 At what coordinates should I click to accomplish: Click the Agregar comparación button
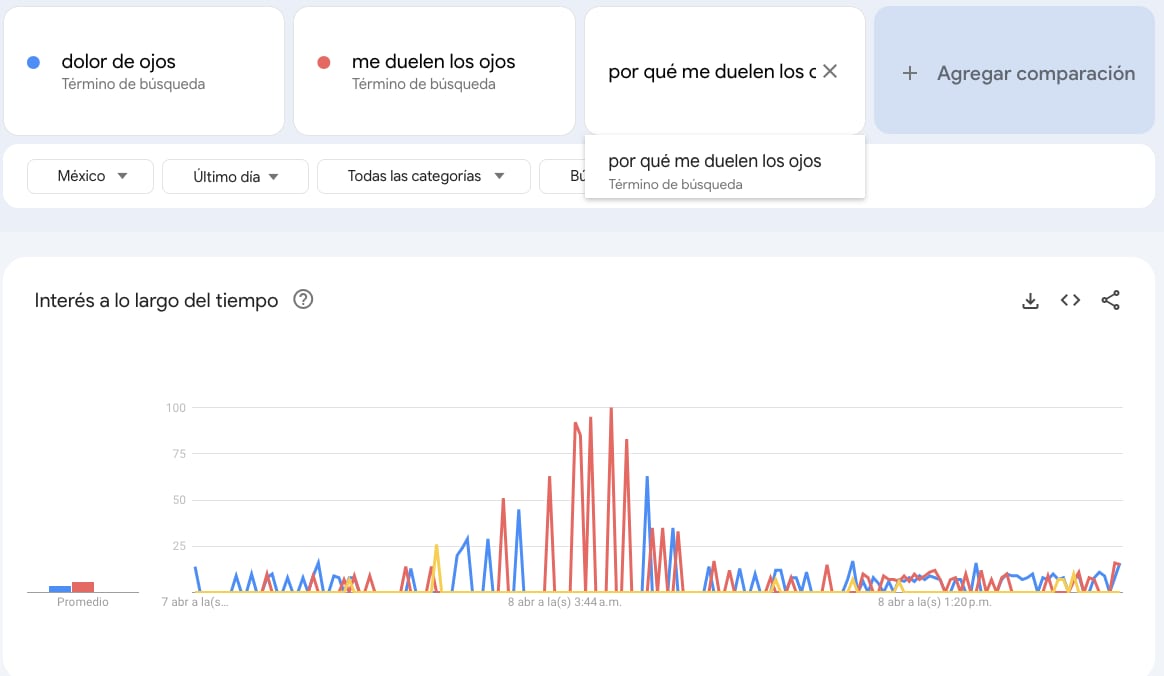click(1013, 73)
